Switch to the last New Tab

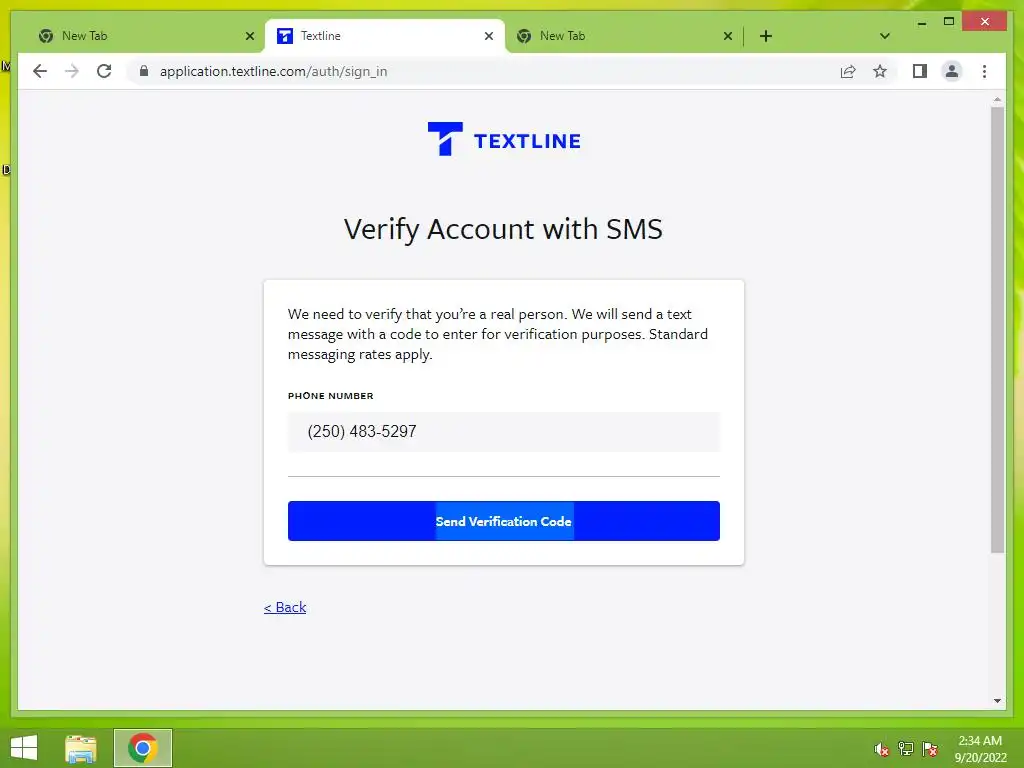coord(624,36)
